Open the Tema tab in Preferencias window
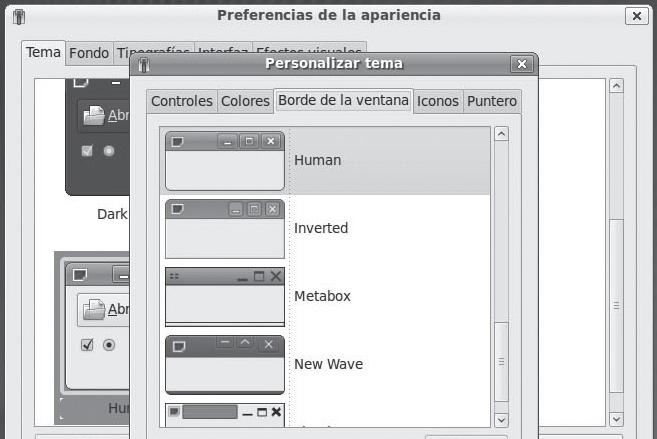Viewport: 657px width, 439px height. [x=43, y=52]
